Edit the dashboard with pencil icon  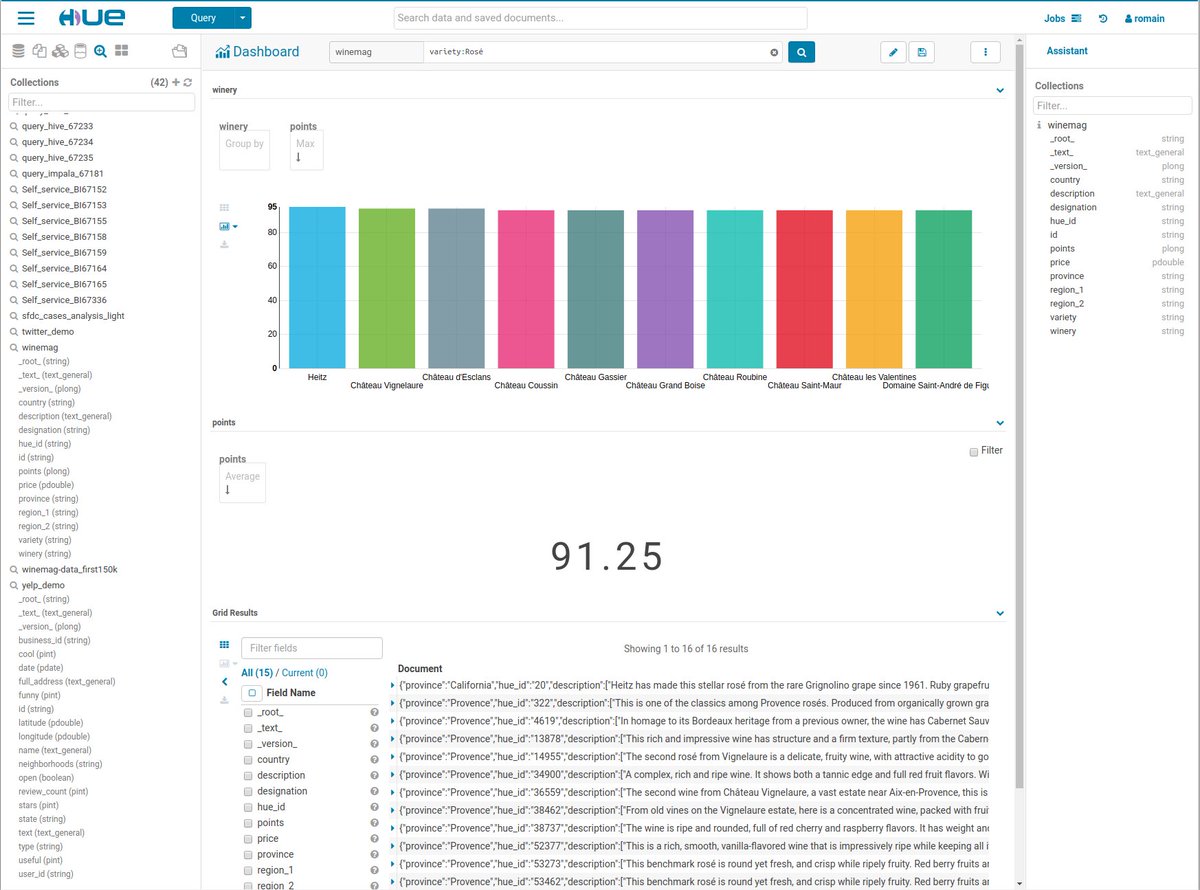coord(893,52)
